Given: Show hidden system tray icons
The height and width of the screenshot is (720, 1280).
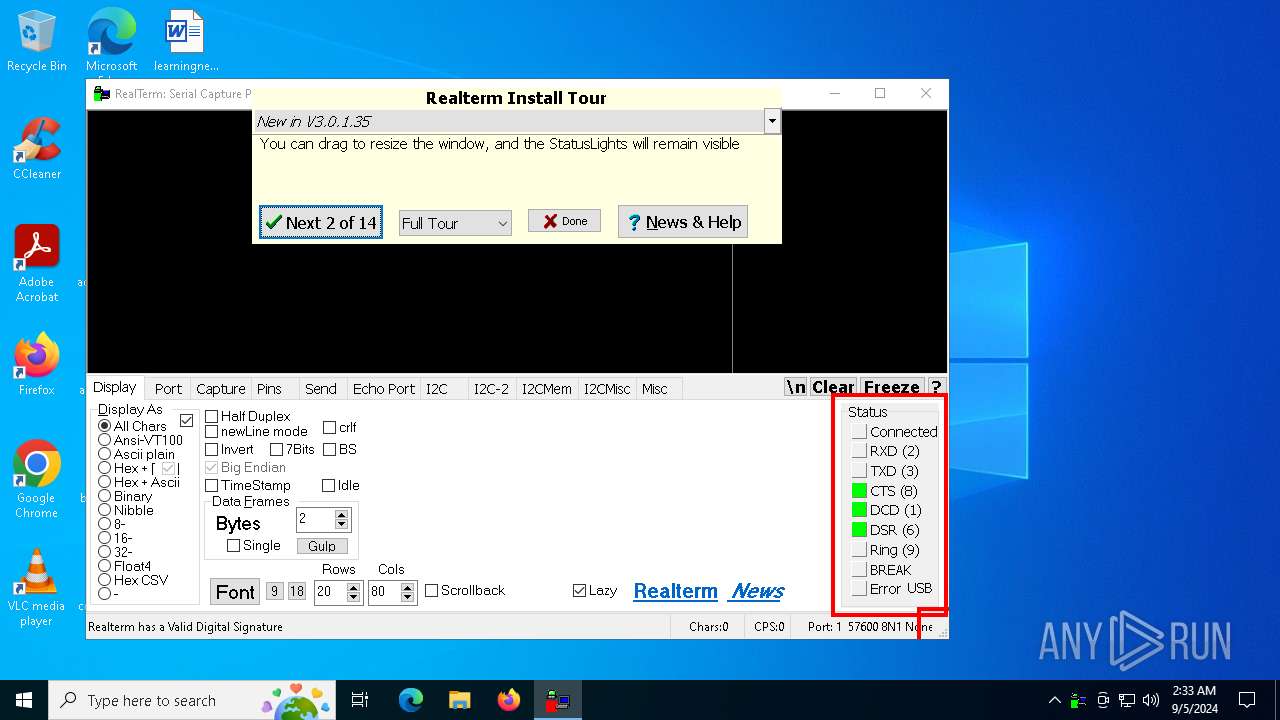Looking at the screenshot, I should [x=1055, y=700].
